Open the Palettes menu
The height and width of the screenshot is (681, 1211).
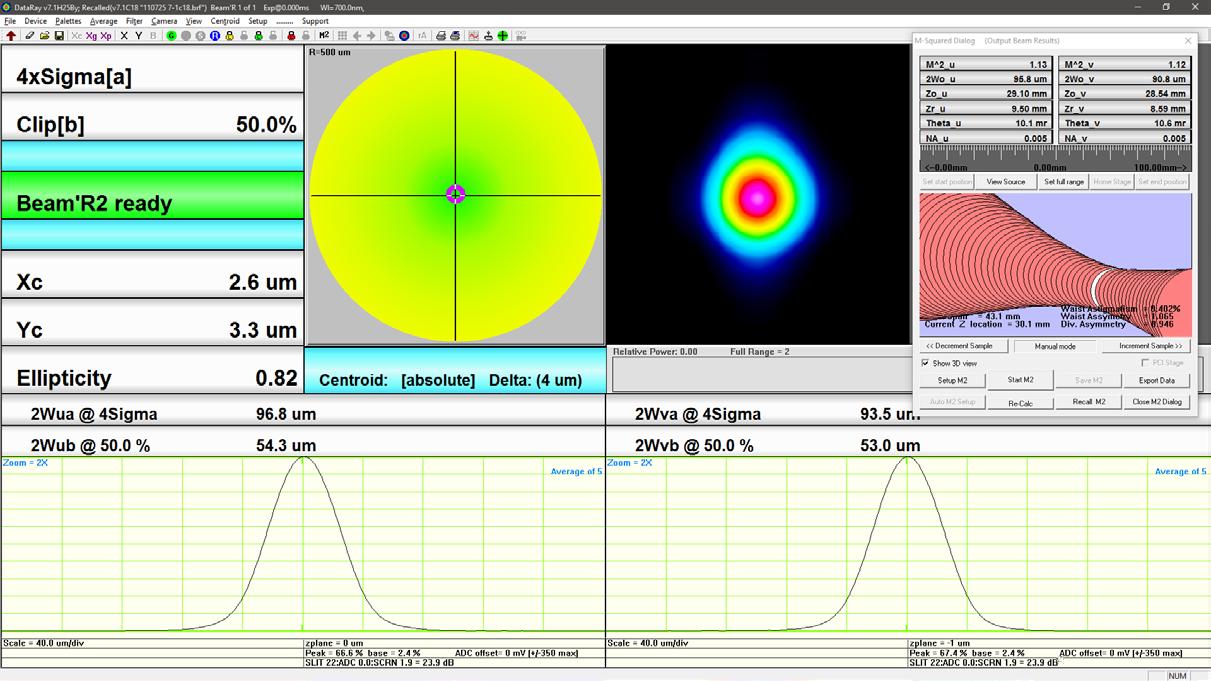tap(68, 21)
